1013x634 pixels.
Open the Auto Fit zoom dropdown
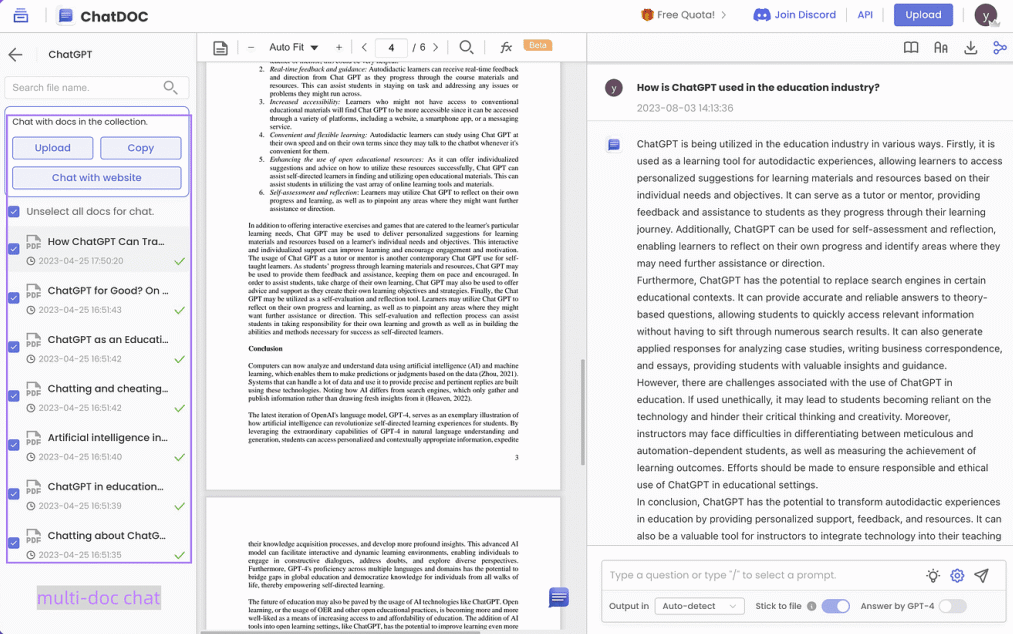[x=293, y=47]
